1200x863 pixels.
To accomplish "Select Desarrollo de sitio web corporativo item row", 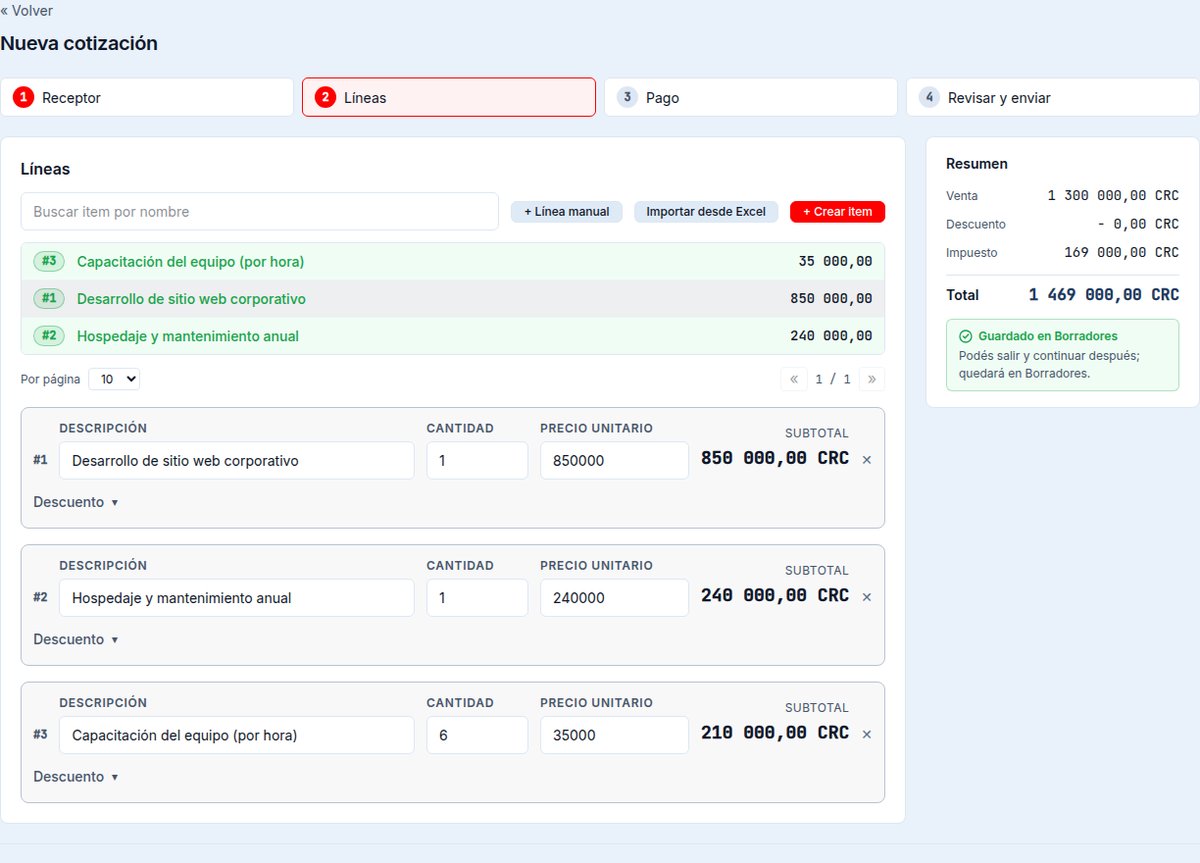I will (x=453, y=298).
